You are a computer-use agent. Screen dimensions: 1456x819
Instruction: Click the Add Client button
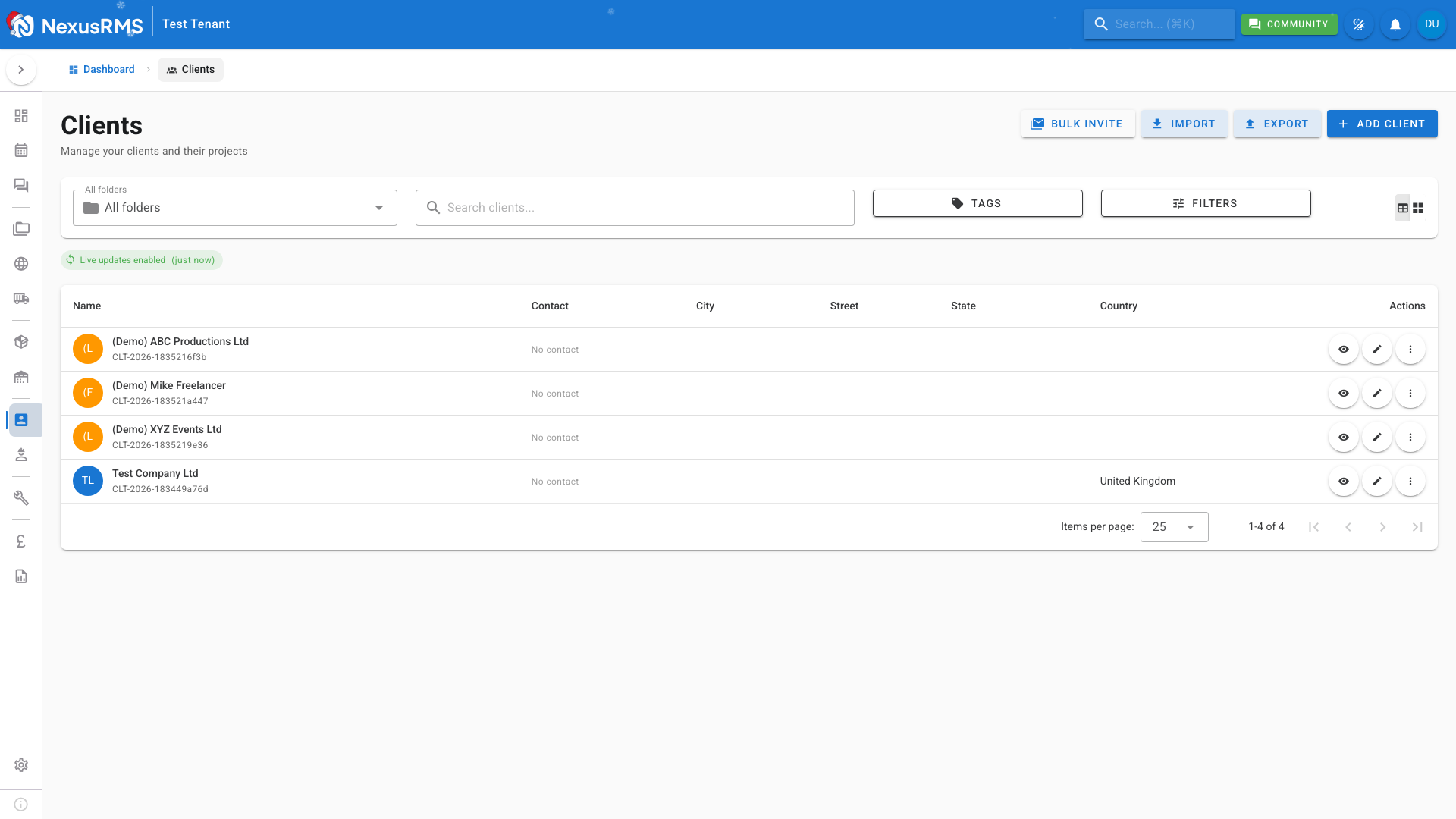coord(1382,124)
